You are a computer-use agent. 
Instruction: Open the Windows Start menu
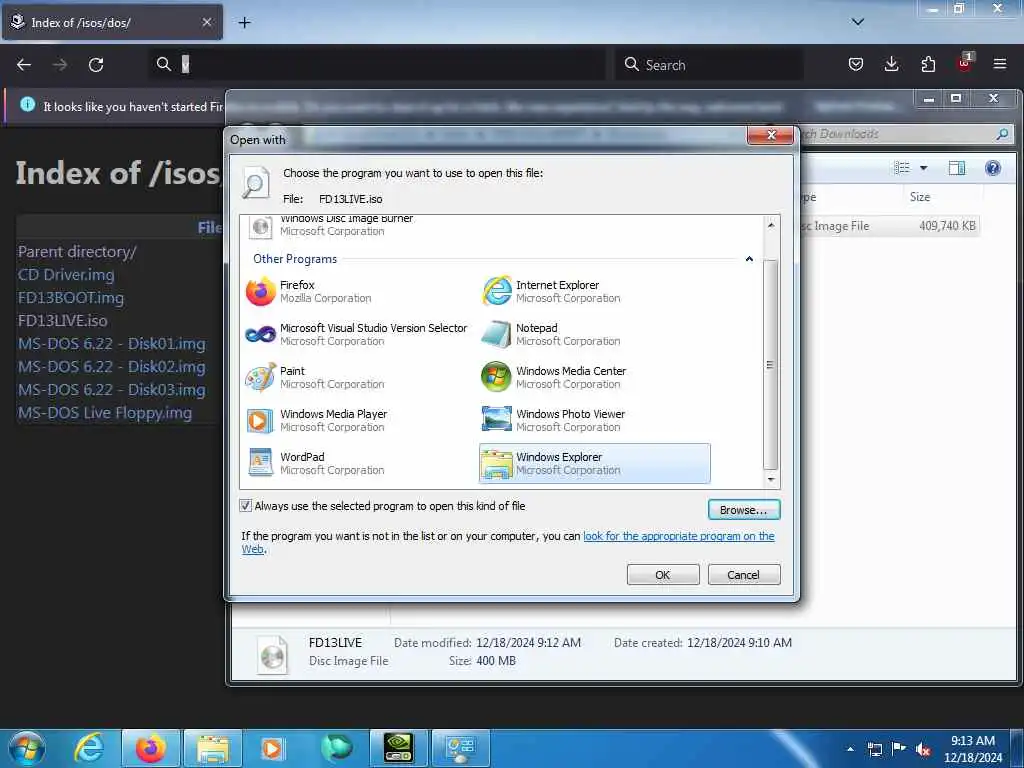(x=27, y=748)
